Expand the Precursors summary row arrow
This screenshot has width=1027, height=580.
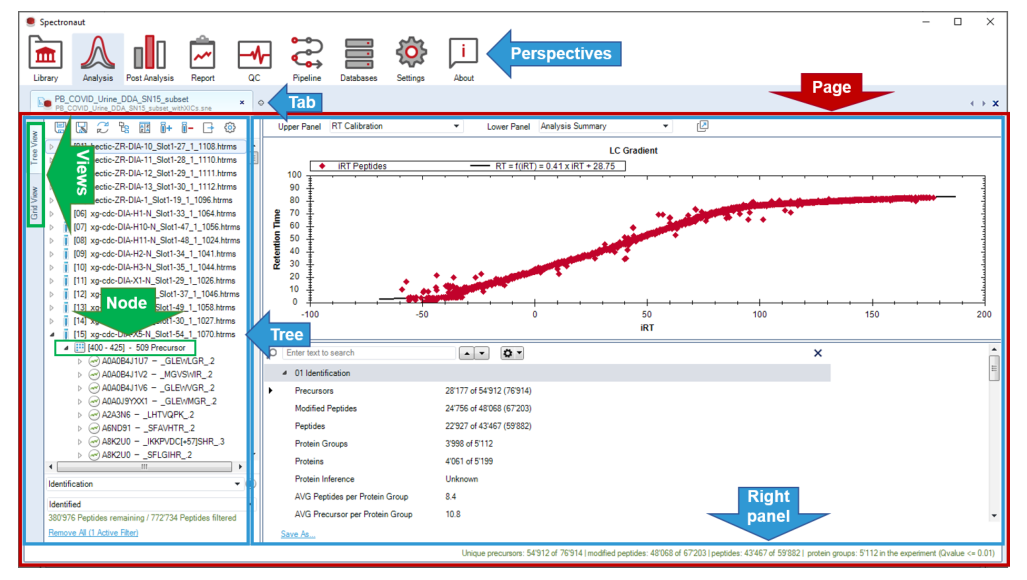[271, 391]
